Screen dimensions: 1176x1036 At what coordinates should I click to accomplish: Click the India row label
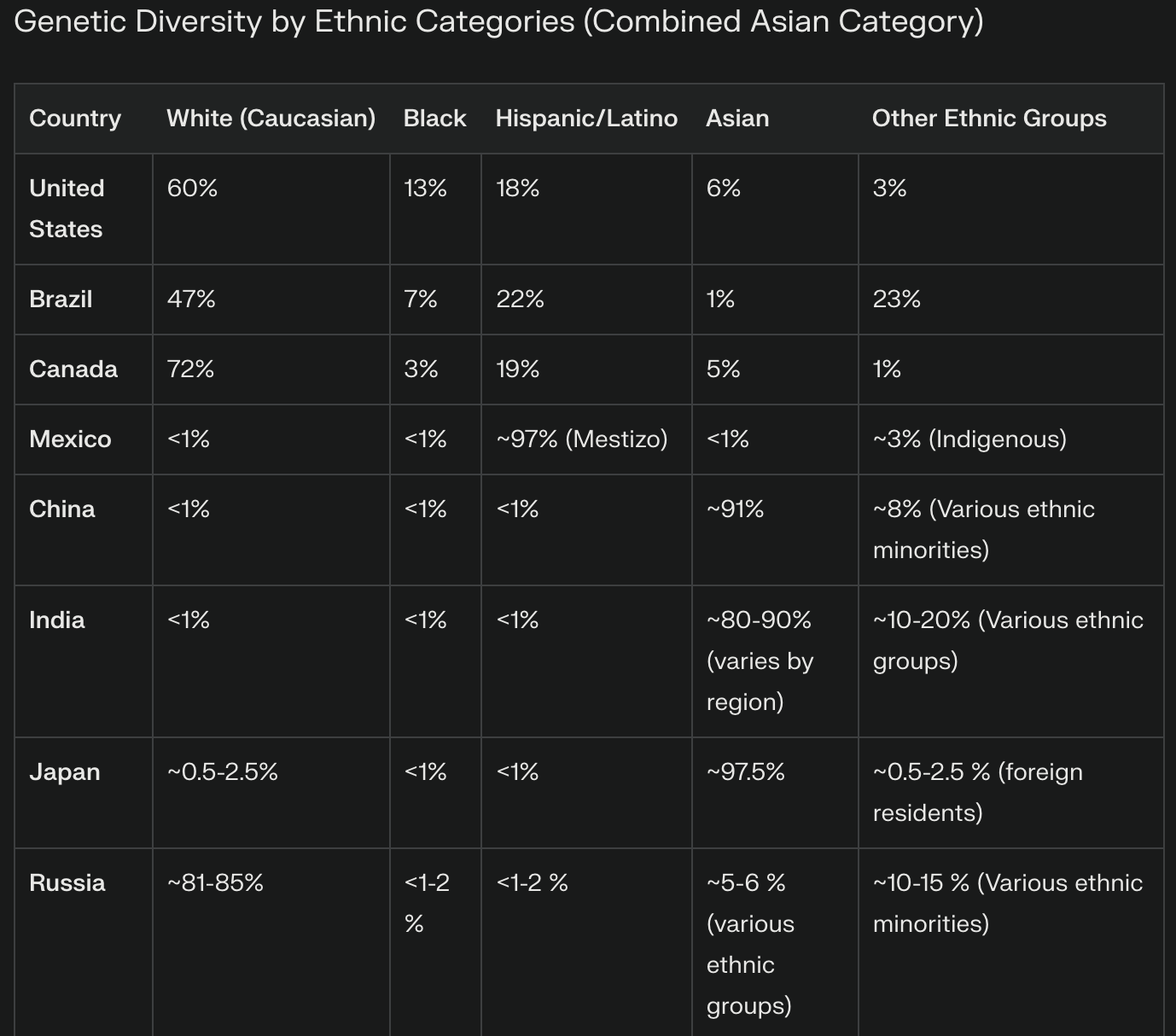click(57, 620)
